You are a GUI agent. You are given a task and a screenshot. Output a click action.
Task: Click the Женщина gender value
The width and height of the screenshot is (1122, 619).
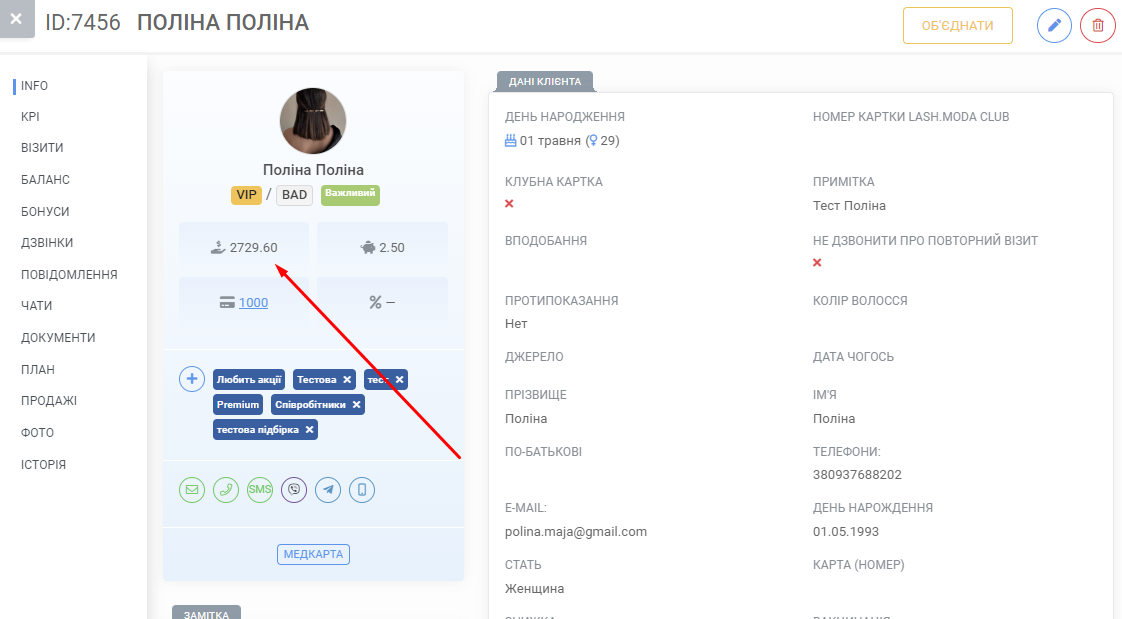[535, 589]
